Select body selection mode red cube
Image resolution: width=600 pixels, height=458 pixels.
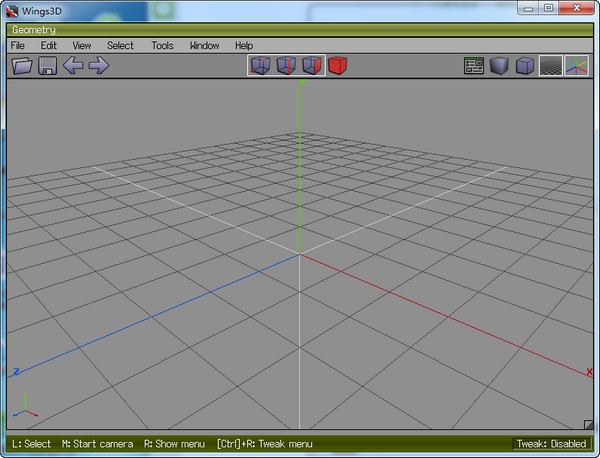(x=338, y=66)
